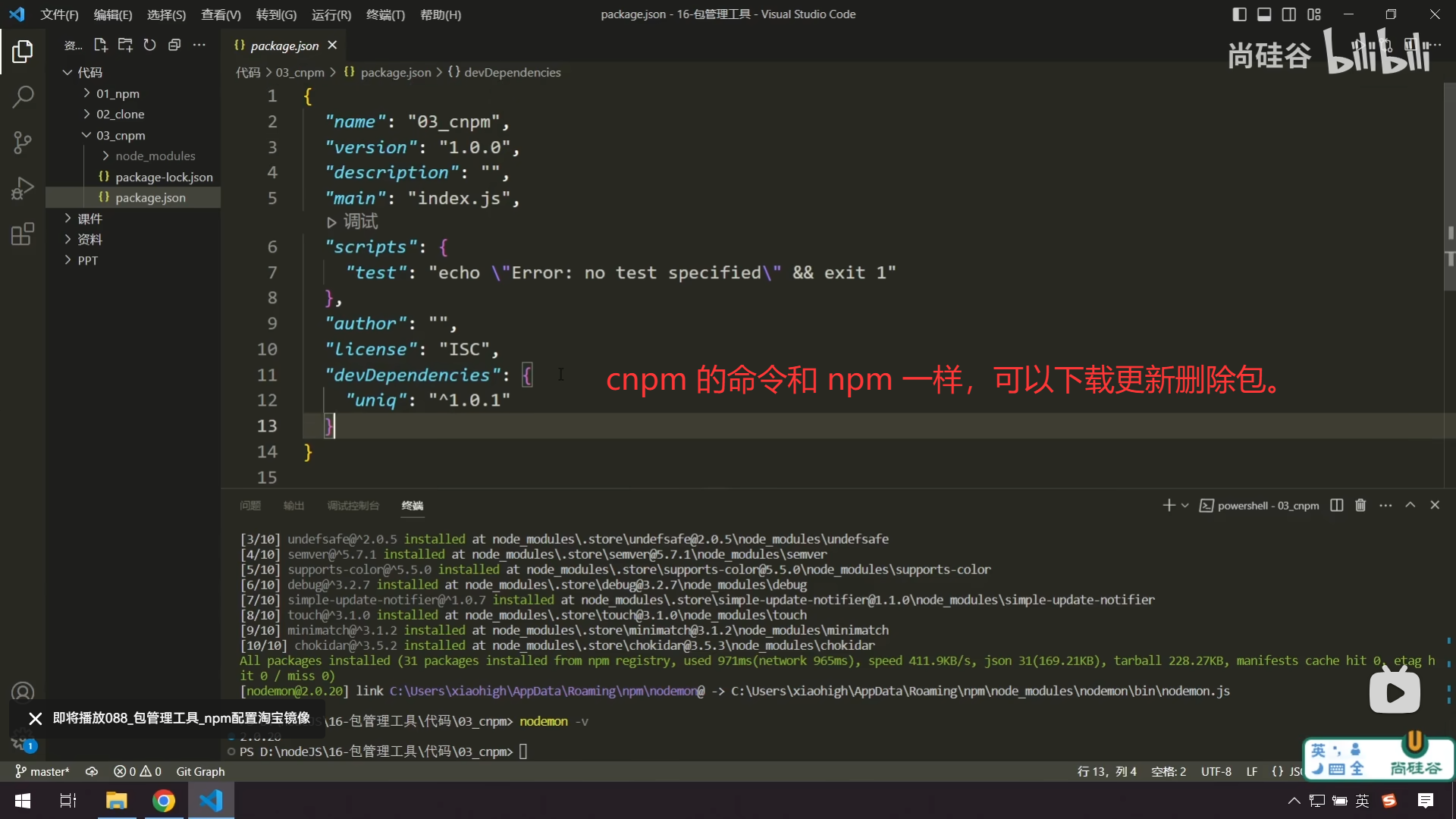Viewport: 1456px width, 819px height.
Task: Collapse all folders in explorer
Action: click(174, 45)
